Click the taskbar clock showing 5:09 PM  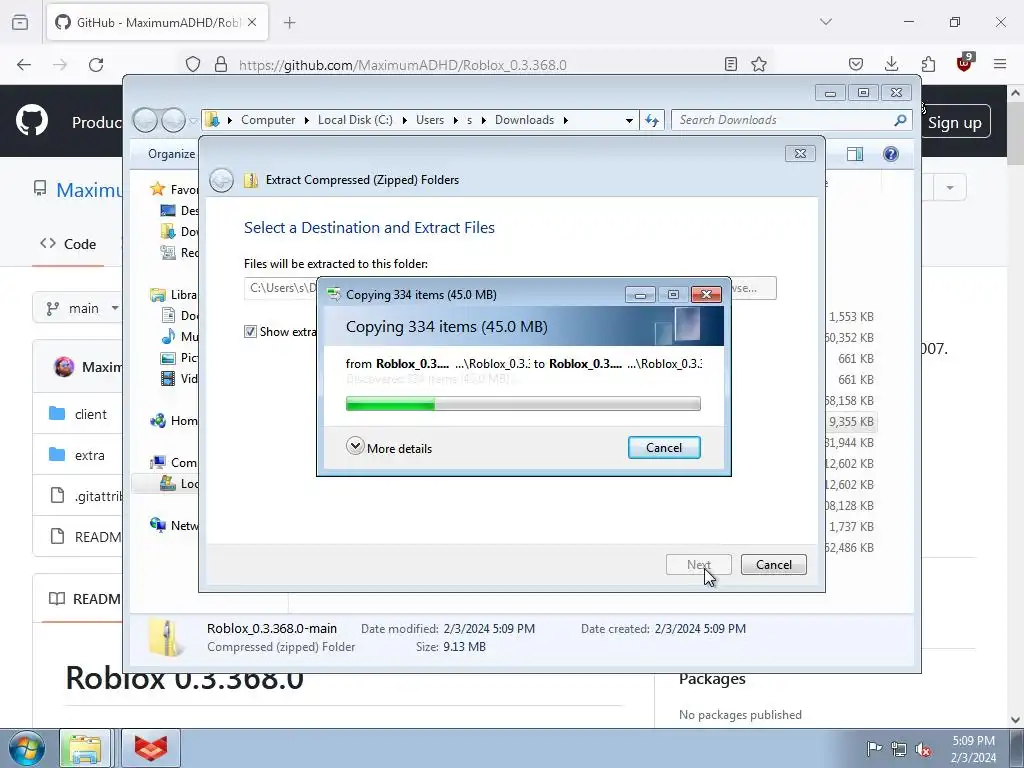coord(973,749)
